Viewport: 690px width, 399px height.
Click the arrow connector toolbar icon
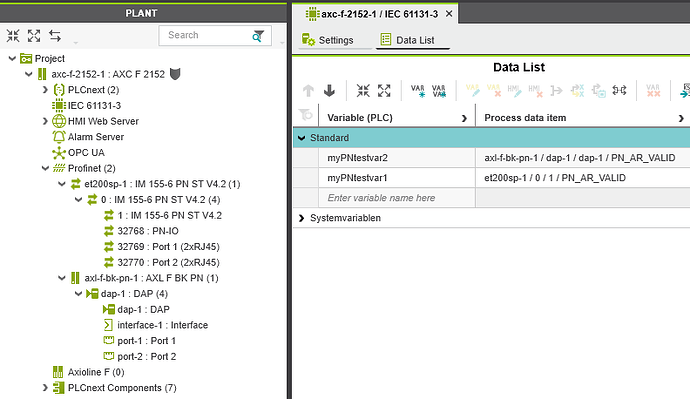coord(556,91)
